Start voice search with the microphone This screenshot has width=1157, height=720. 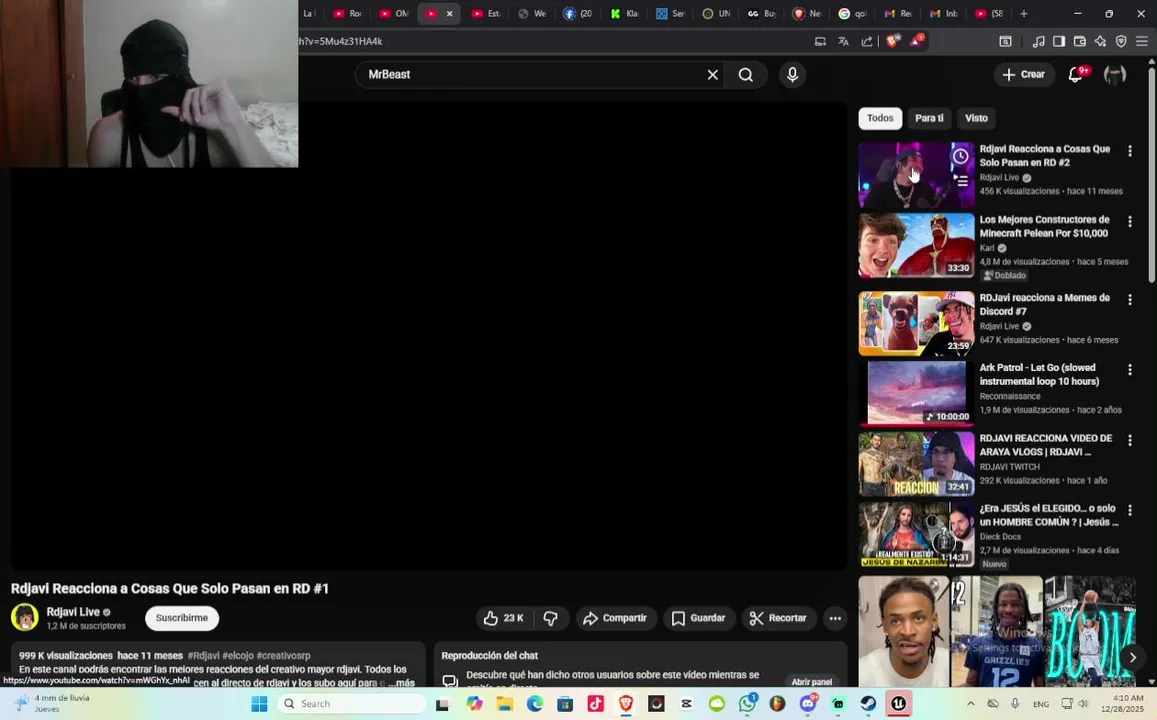[x=792, y=75]
